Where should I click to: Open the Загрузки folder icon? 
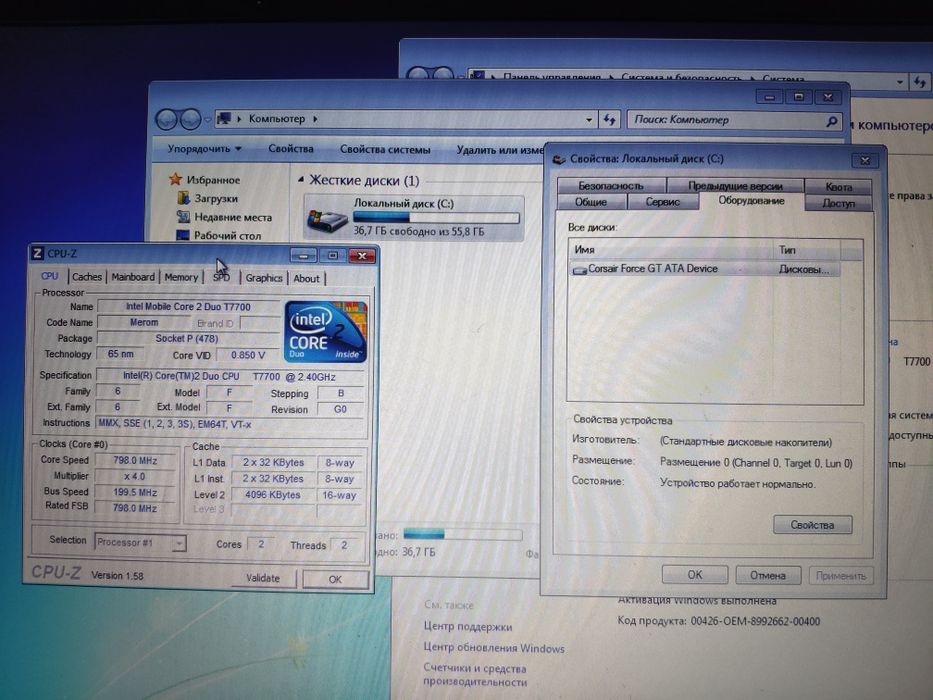coord(184,198)
